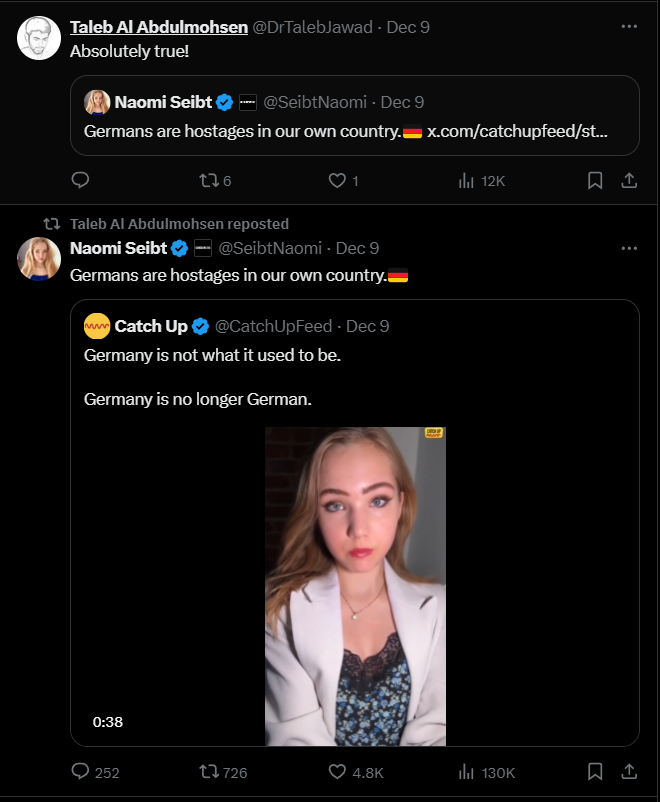The image size is (660, 802).
Task: Open the Catch Up account name
Action: (x=151, y=326)
